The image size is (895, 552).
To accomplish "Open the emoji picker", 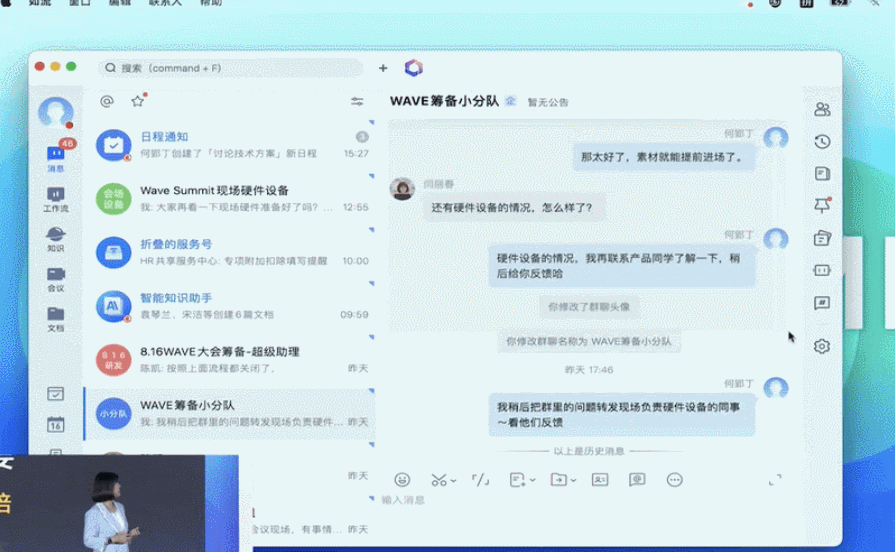I will 402,480.
